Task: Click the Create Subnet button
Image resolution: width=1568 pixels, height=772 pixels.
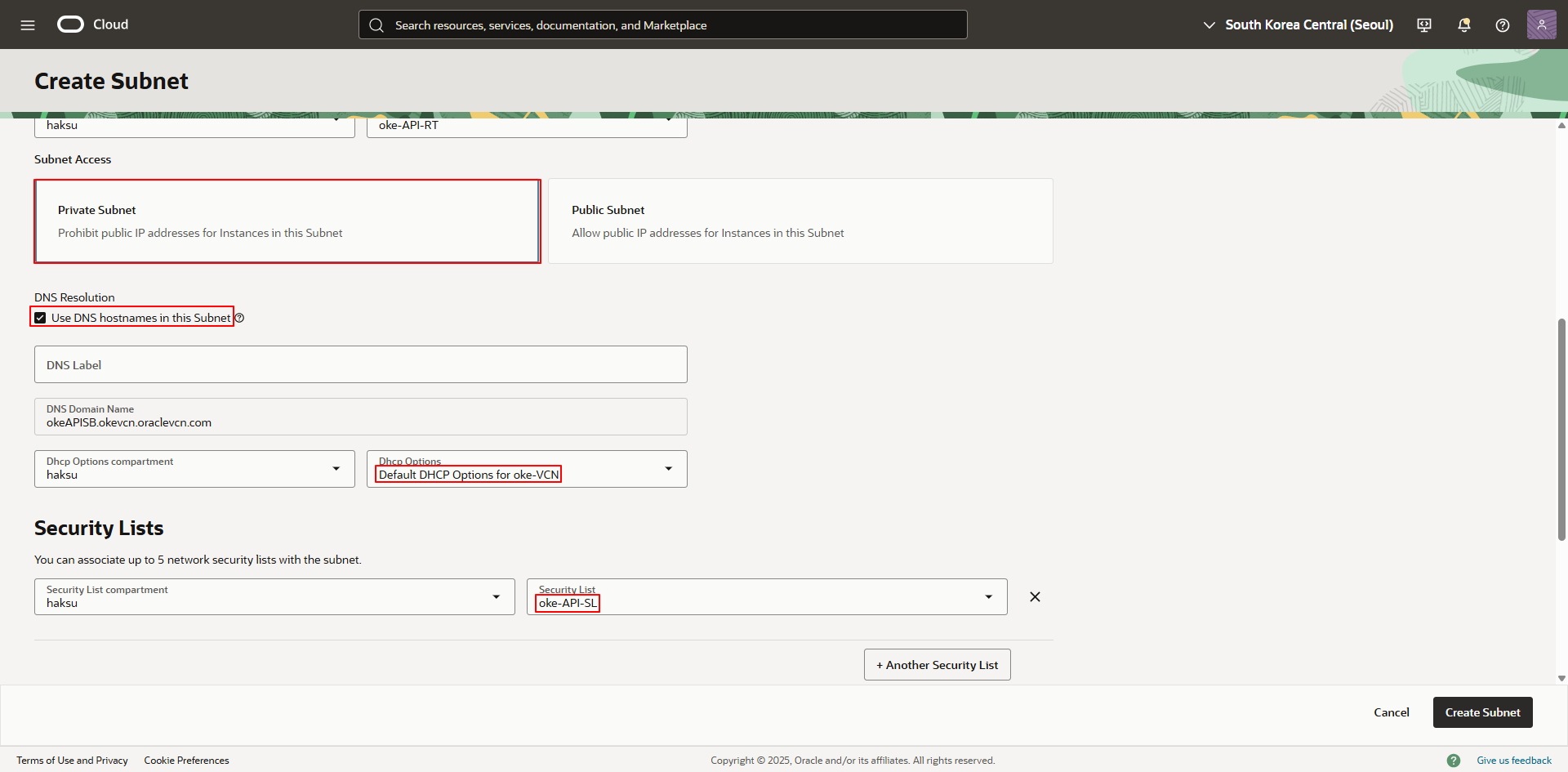Action: (x=1482, y=712)
